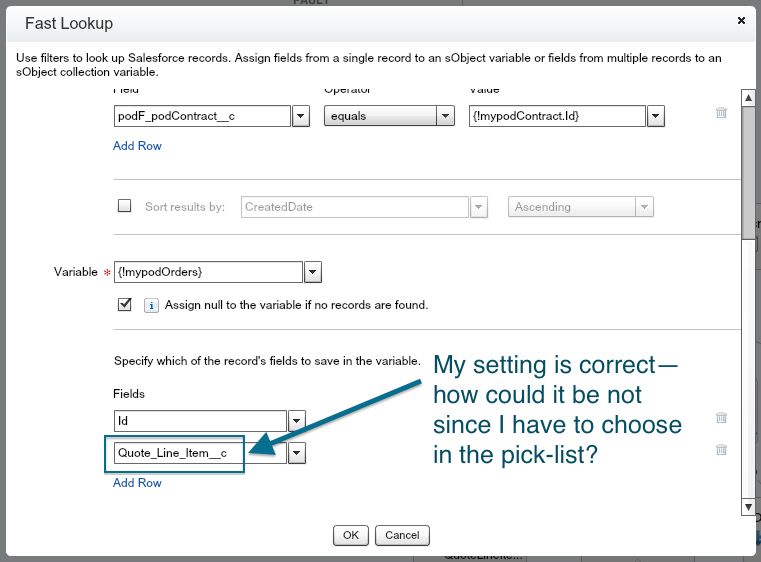Click the {!mypodOrders} variable input field

(x=208, y=271)
